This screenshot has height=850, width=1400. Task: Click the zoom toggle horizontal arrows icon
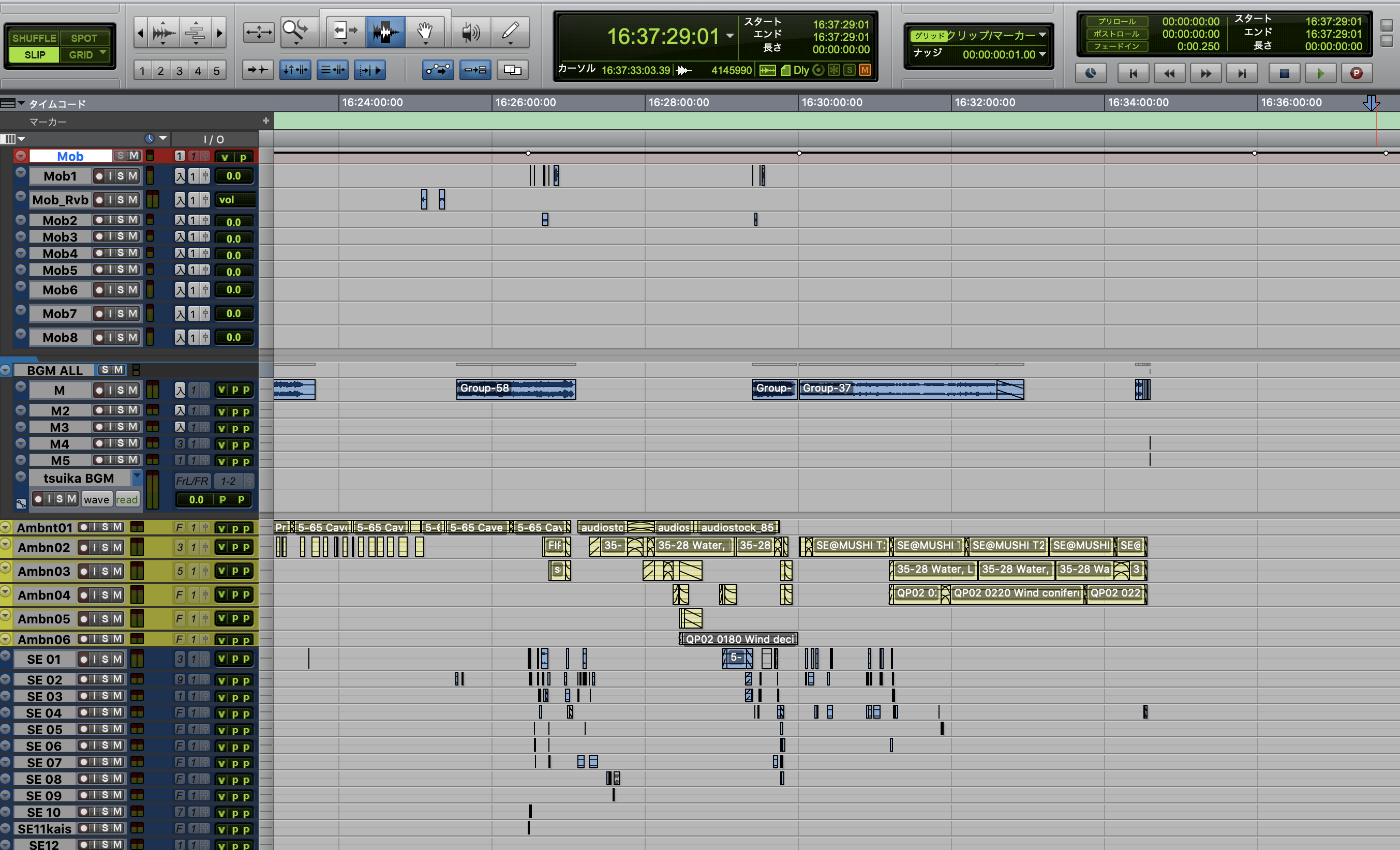(259, 32)
